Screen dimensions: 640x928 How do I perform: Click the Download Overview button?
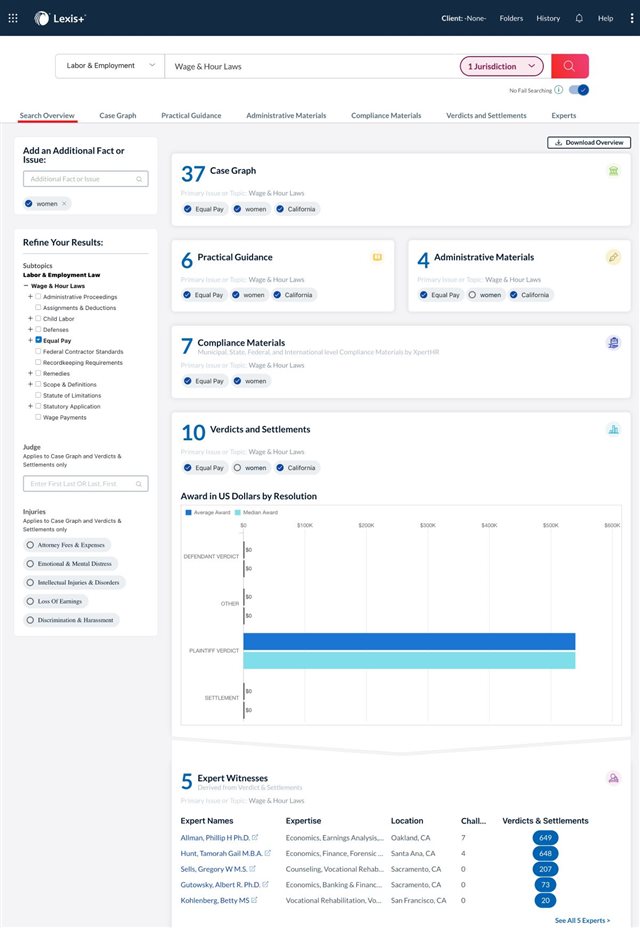pos(589,143)
